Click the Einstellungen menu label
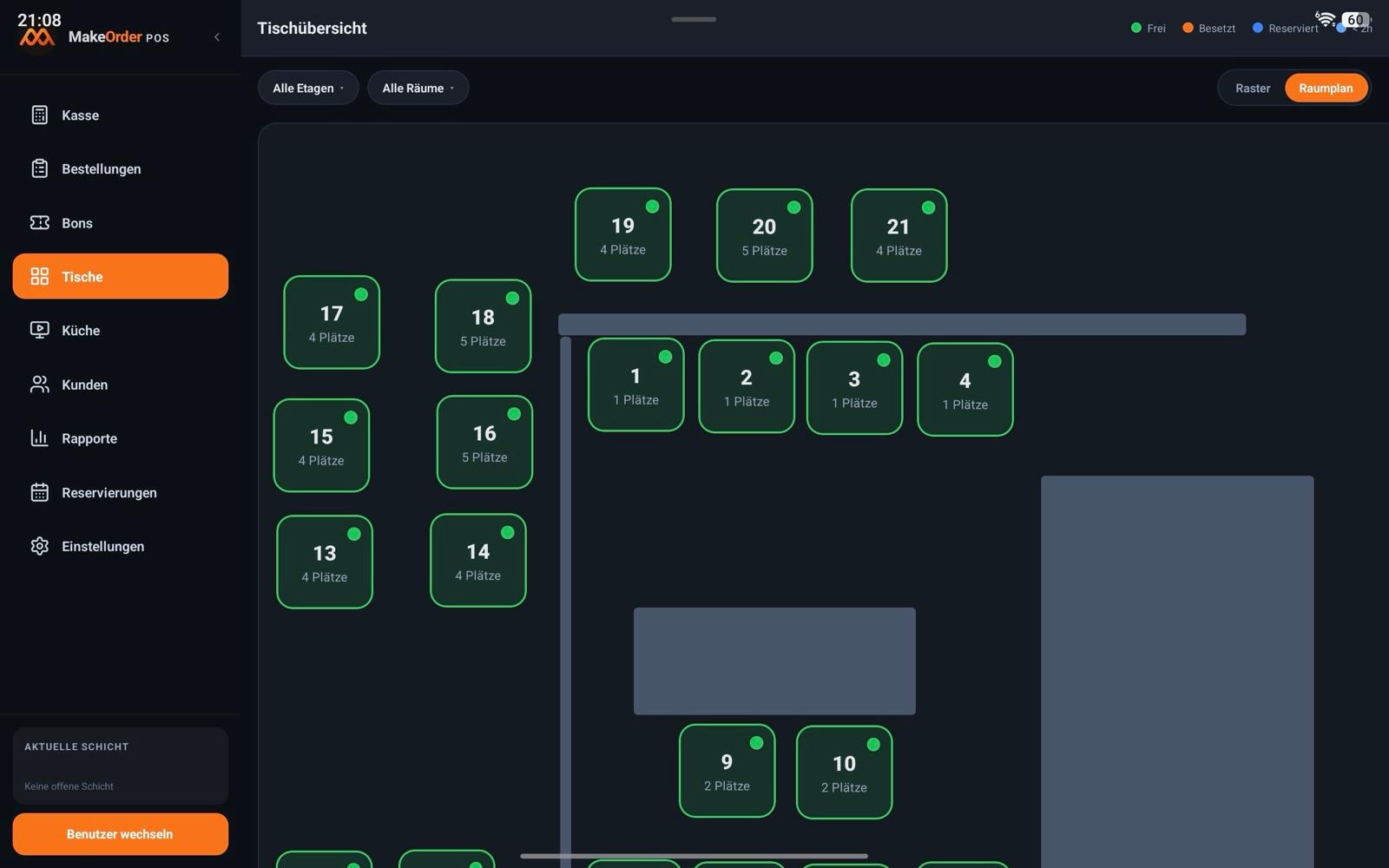1389x868 pixels. [x=103, y=546]
